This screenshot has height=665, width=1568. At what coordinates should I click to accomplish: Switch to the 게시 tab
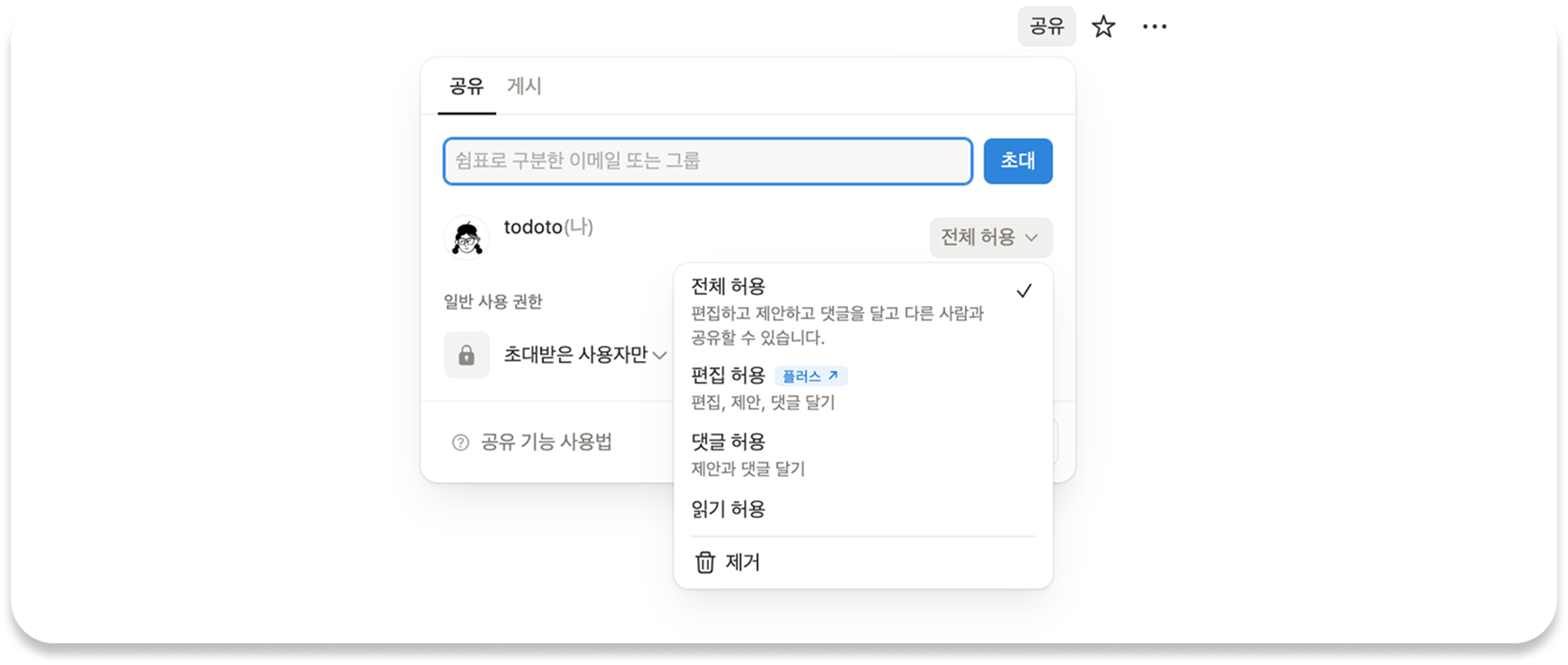click(524, 86)
